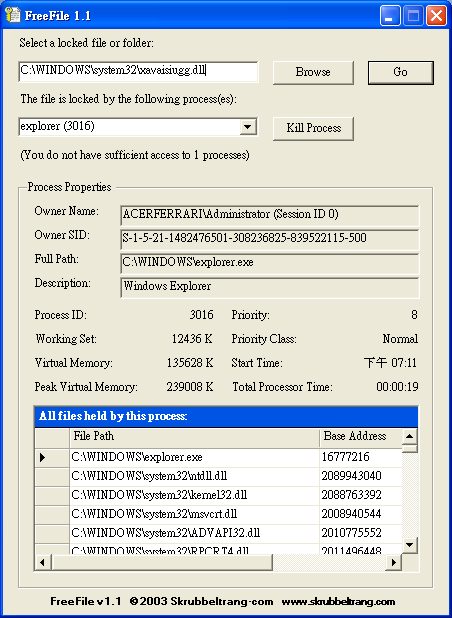Click the horizontal scrollbar thumb
The height and width of the screenshot is (618, 452).
(x=162, y=562)
